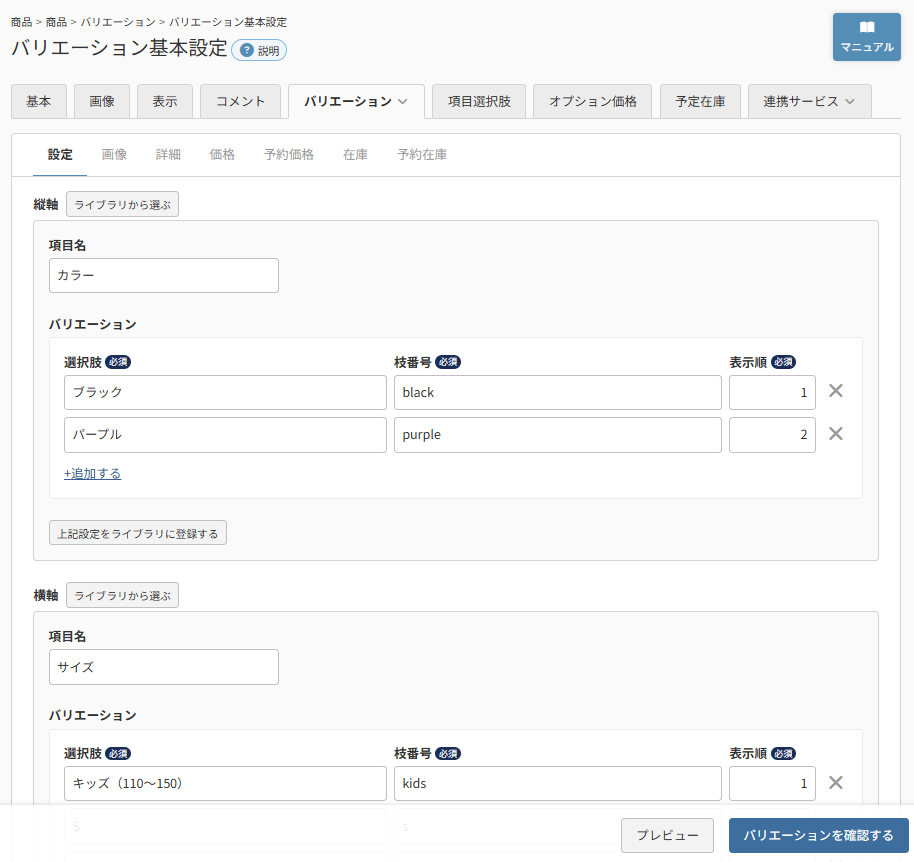Click the 説明 help question-mark icon

click(x=247, y=51)
